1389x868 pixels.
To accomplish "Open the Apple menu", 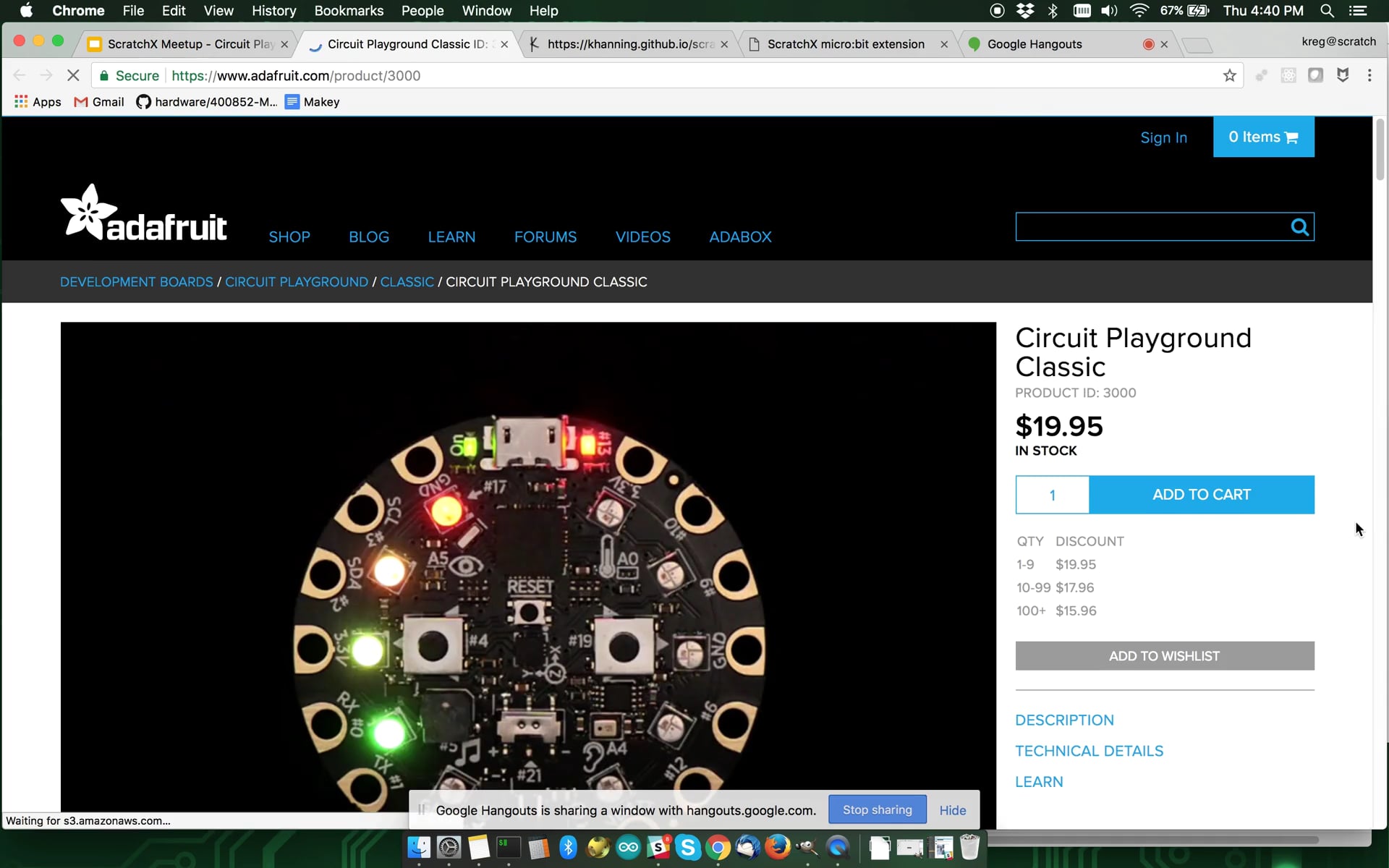I will point(26,11).
